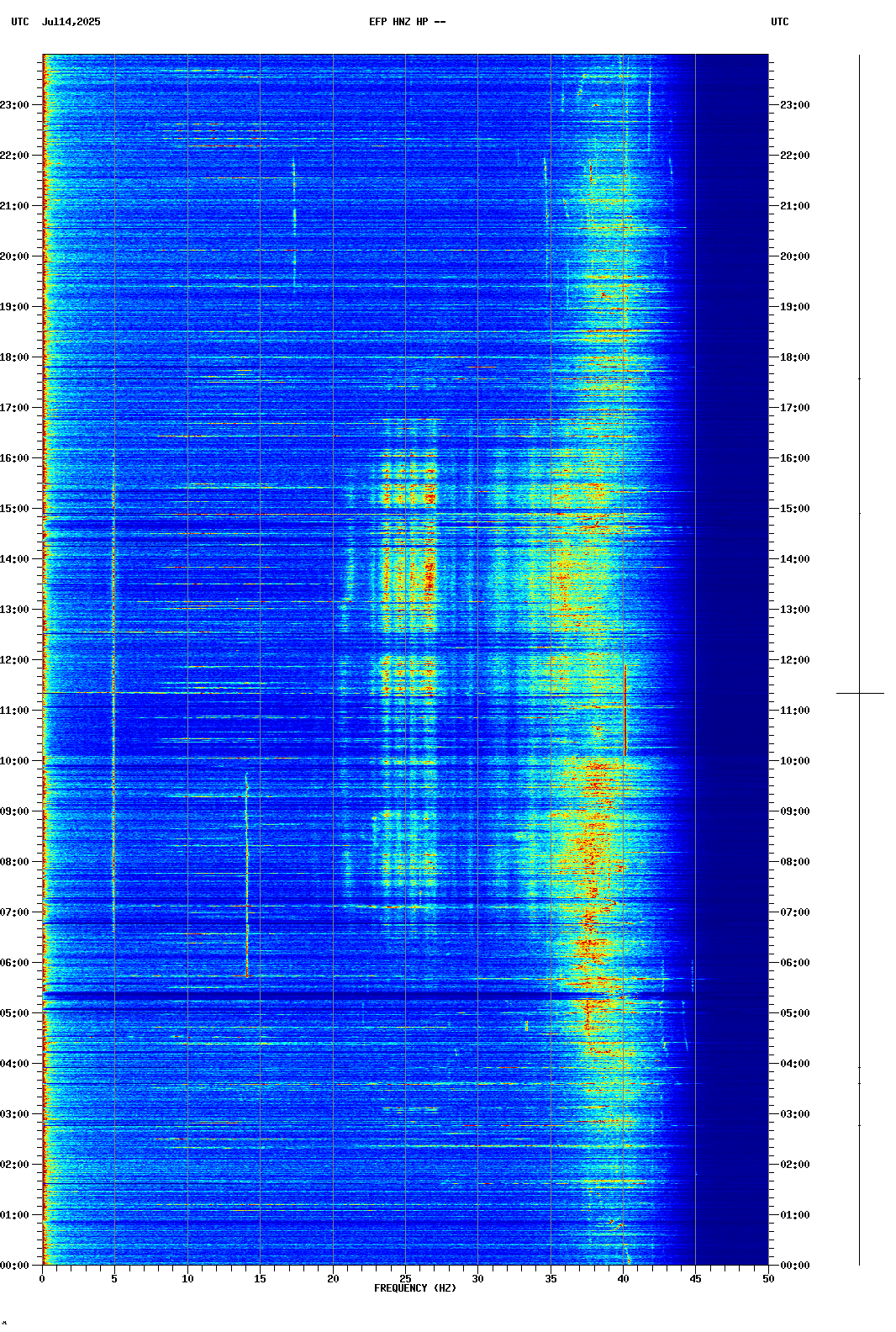This screenshot has width=896, height=1332.
Task: Click the right-axis 15:00 time label
Action: tap(795, 509)
